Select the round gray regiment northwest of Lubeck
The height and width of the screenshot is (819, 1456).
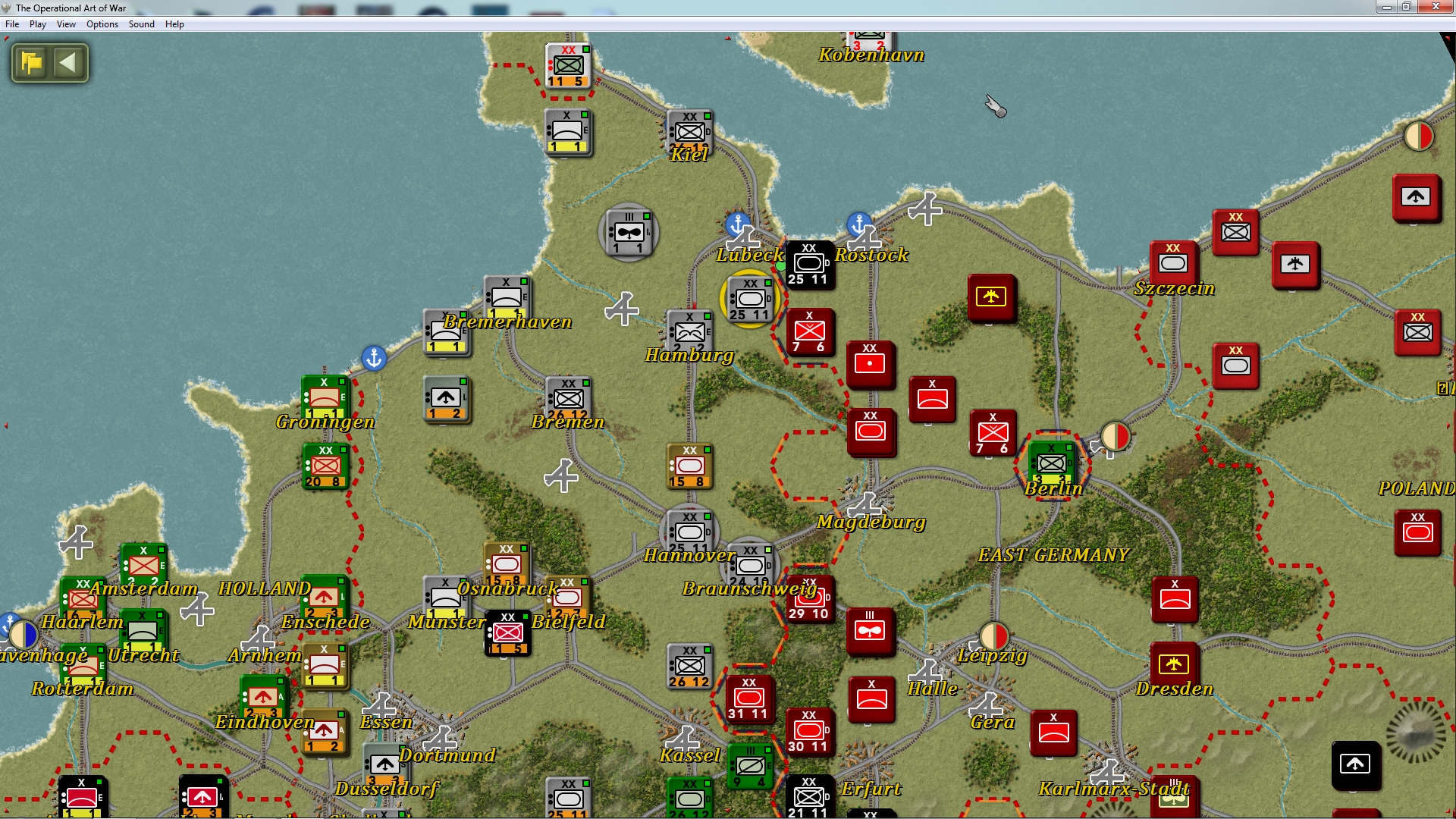pos(629,233)
